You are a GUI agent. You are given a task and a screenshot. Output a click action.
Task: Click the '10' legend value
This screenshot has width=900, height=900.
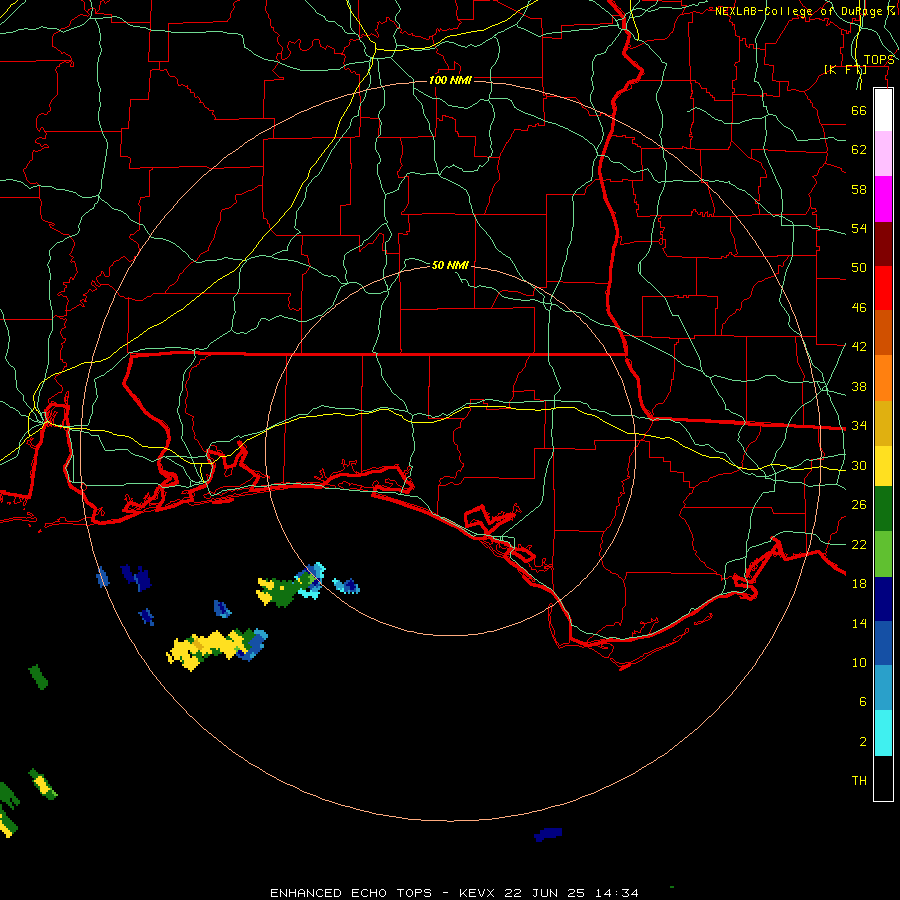click(x=859, y=662)
